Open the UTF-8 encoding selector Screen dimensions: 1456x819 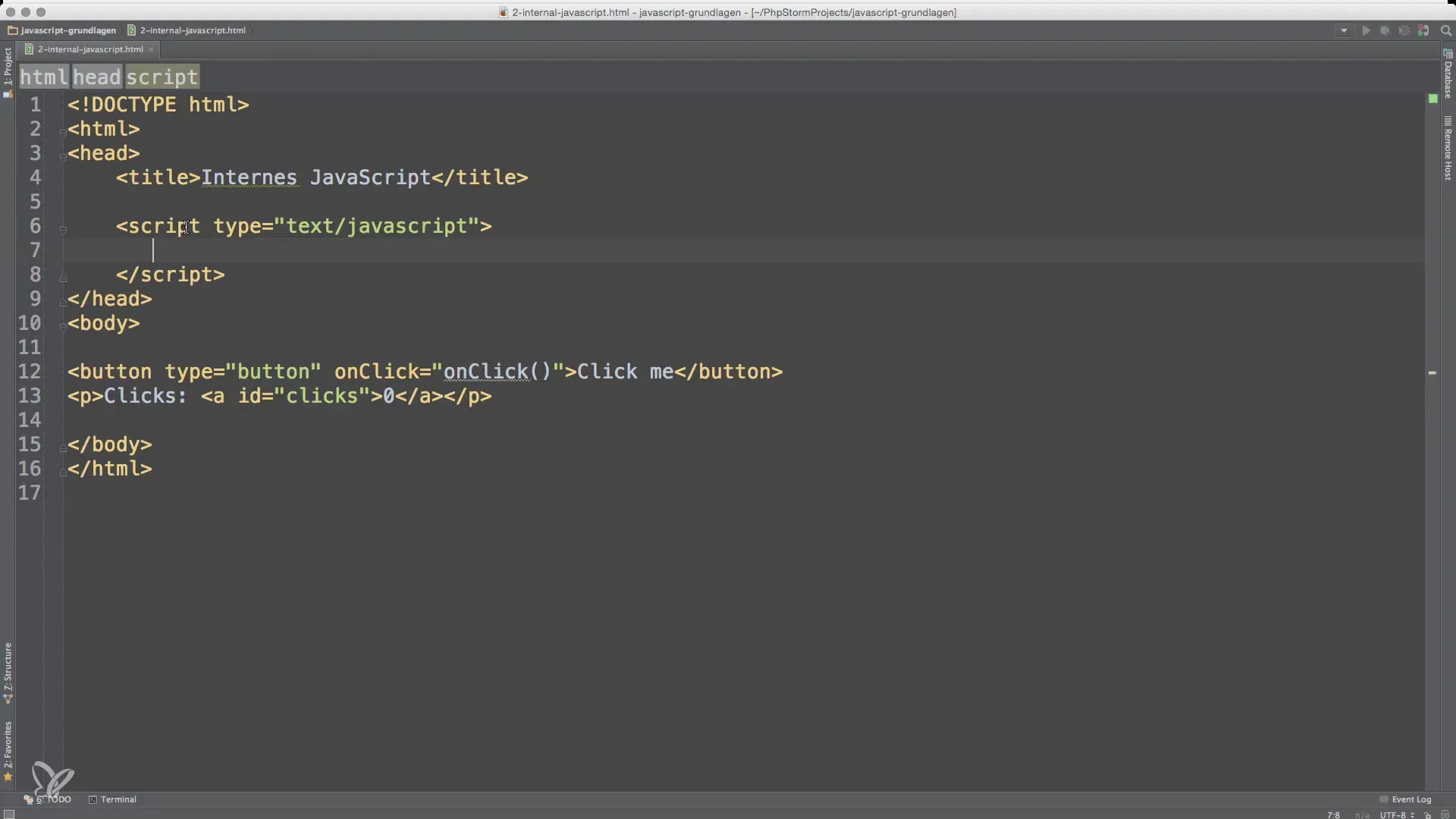tap(1397, 814)
